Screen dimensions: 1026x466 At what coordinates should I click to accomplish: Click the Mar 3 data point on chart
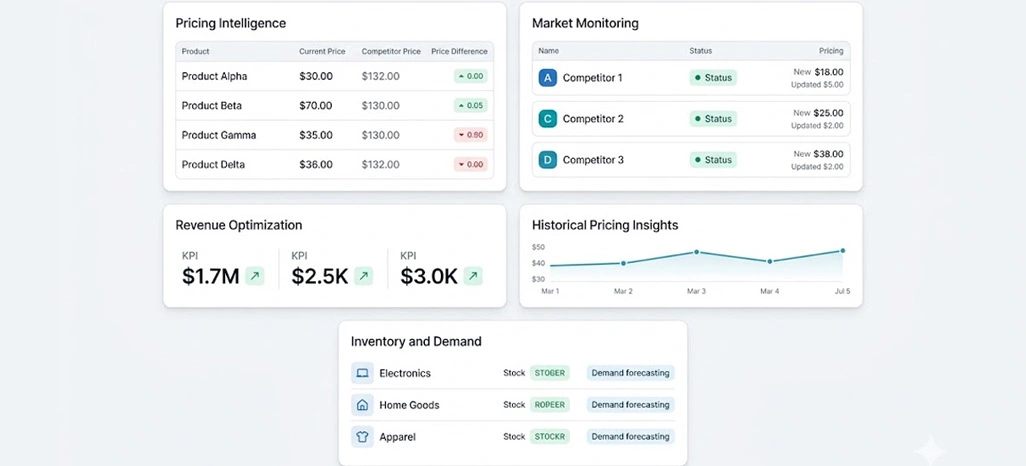click(x=696, y=252)
